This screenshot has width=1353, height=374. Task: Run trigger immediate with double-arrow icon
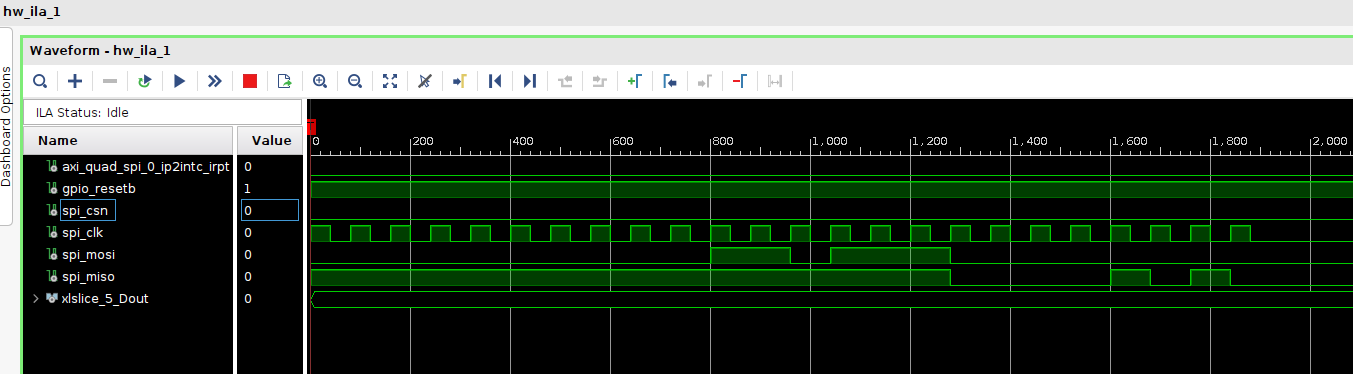tap(215, 81)
